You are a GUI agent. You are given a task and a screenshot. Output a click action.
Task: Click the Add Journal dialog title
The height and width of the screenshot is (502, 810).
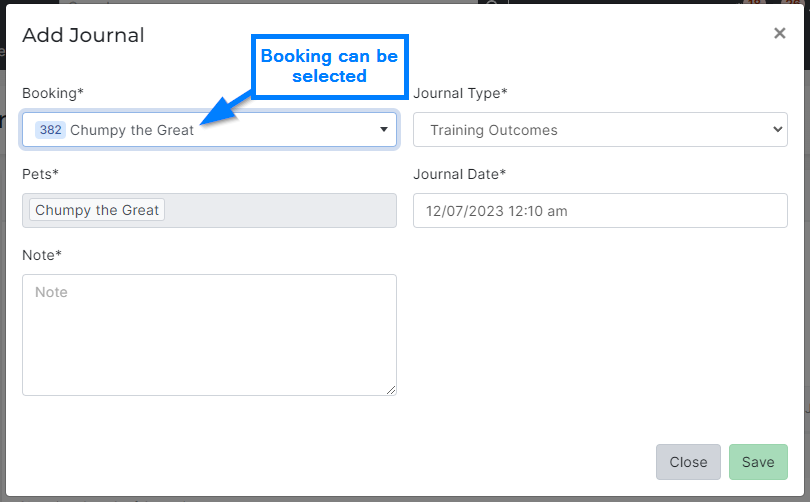click(83, 35)
